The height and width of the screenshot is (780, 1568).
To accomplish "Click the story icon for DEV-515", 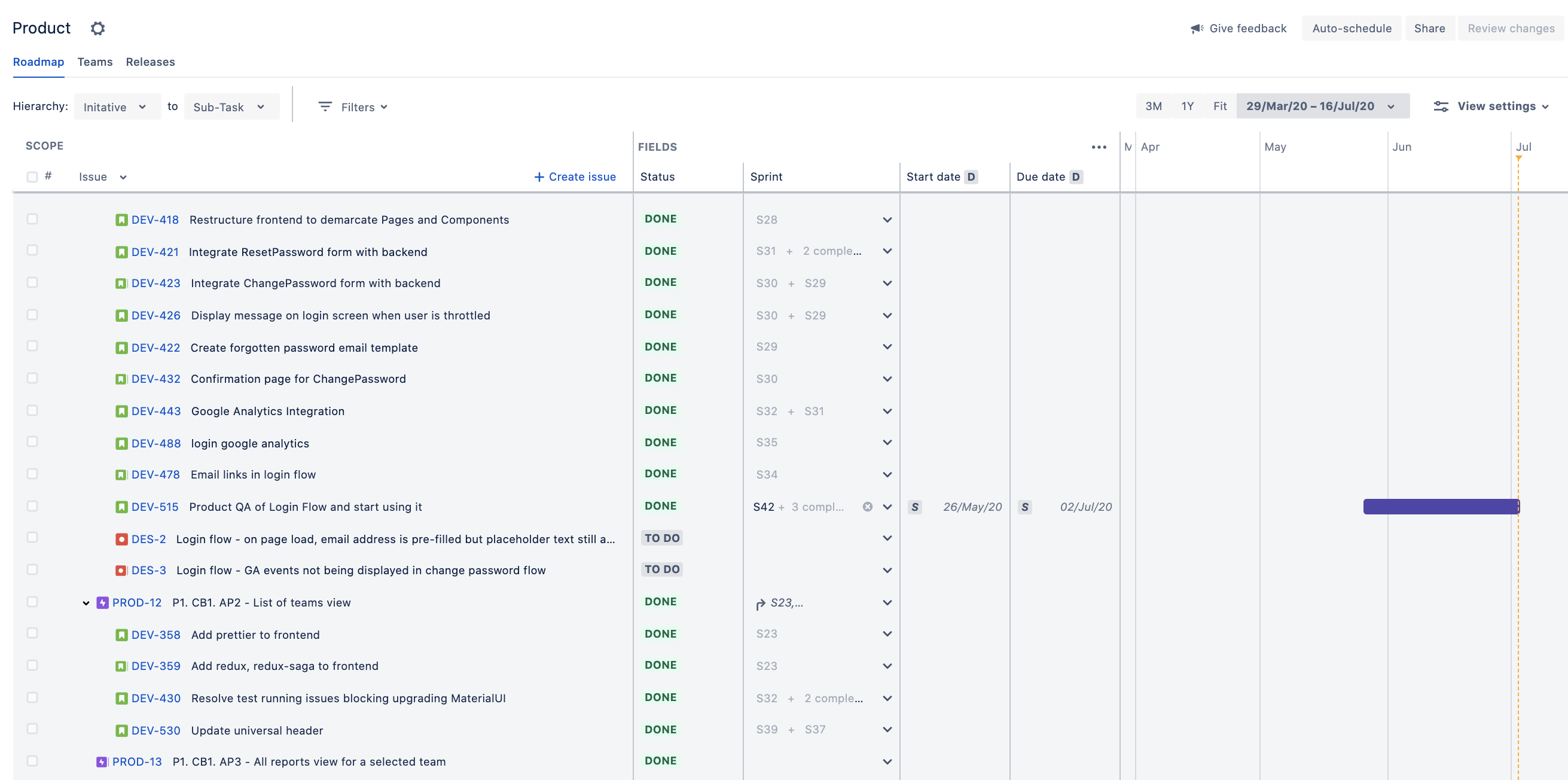I will click(122, 507).
